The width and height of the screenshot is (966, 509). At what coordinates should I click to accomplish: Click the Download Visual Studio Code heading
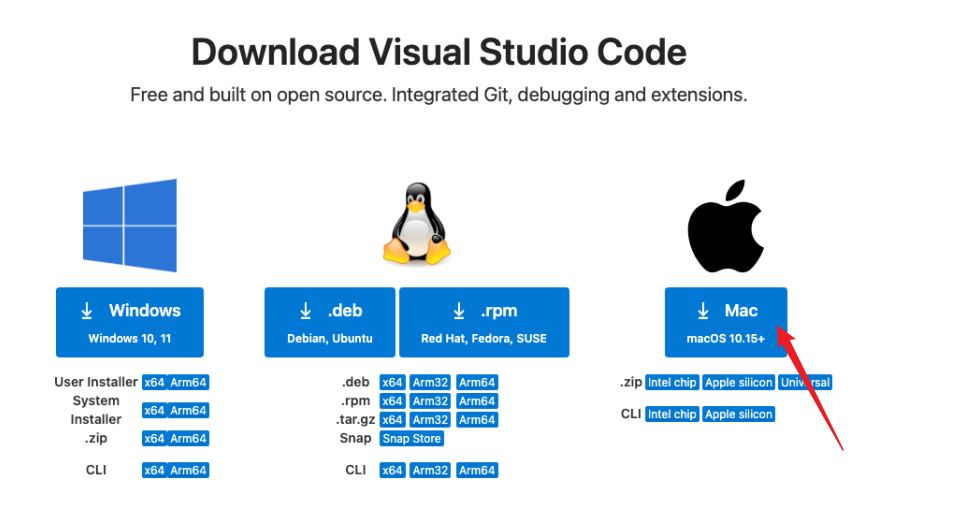(439, 52)
